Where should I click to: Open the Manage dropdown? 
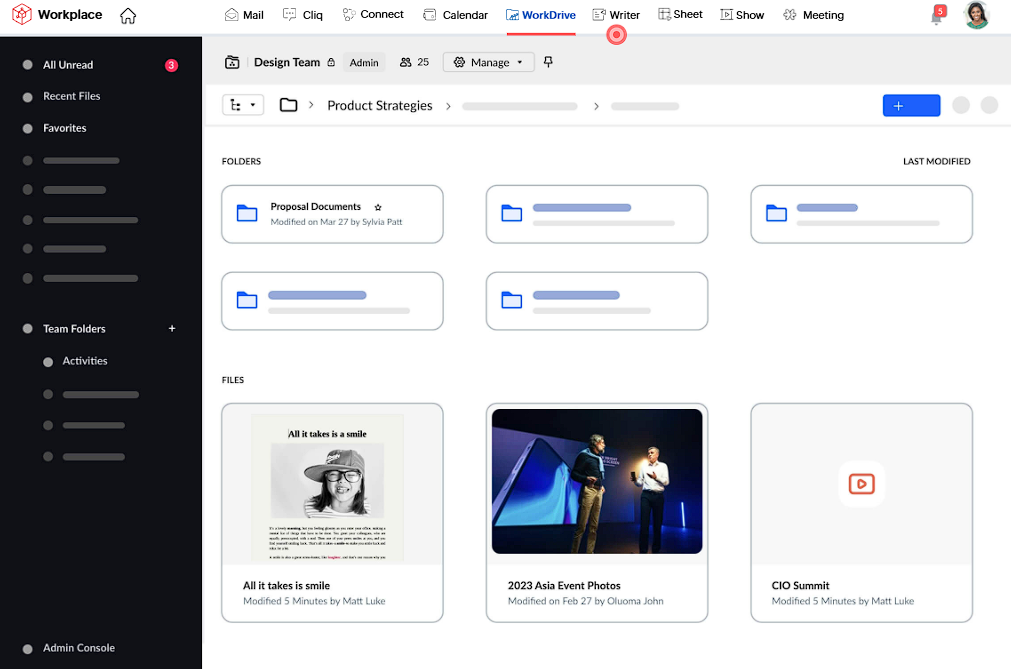[x=488, y=62]
